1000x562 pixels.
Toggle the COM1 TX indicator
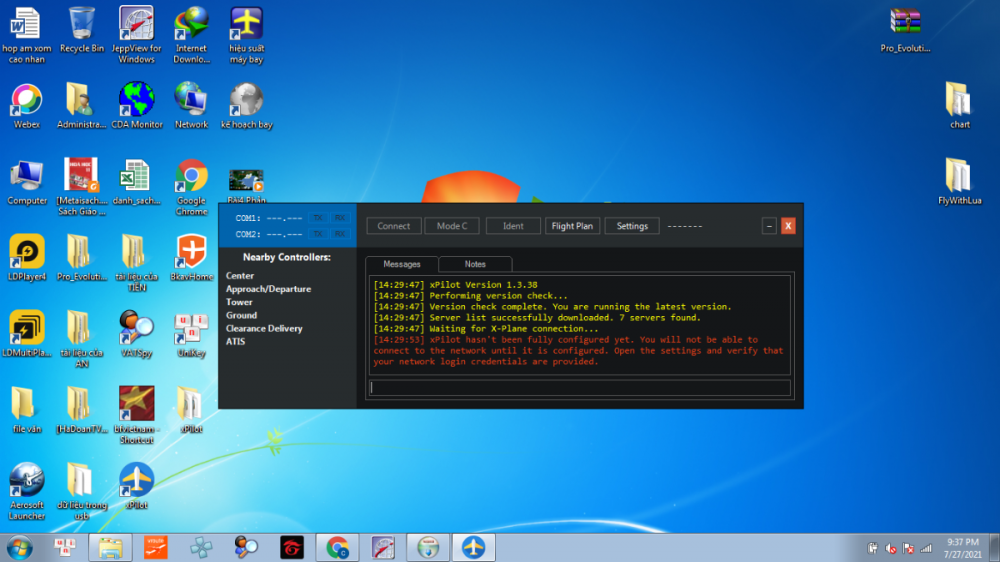tap(318, 218)
